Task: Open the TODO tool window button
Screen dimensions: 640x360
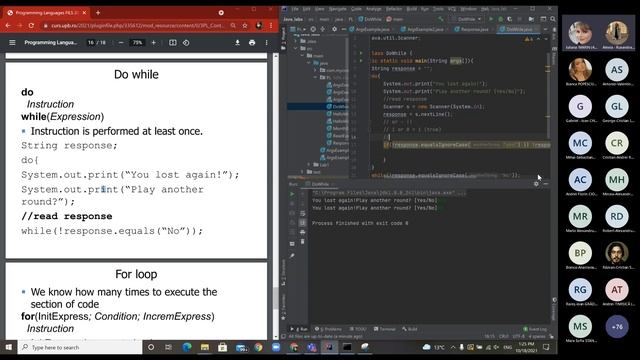Action: [x=358, y=329]
